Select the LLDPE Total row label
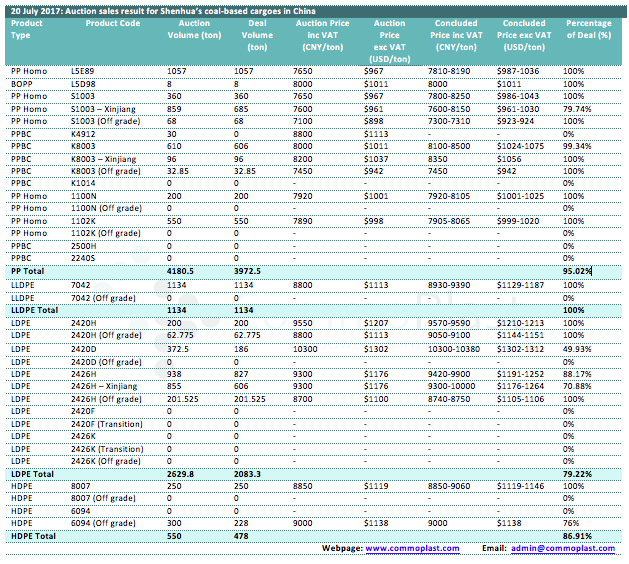The width and height of the screenshot is (629, 564). click(34, 310)
